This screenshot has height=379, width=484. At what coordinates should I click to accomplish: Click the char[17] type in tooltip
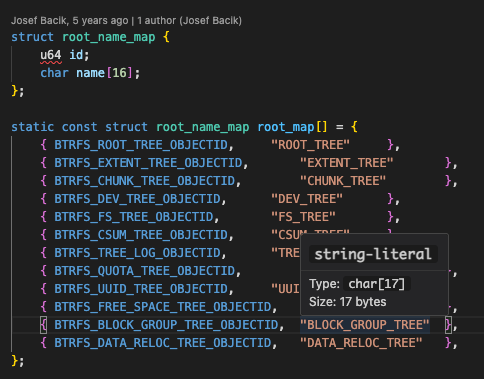376,284
